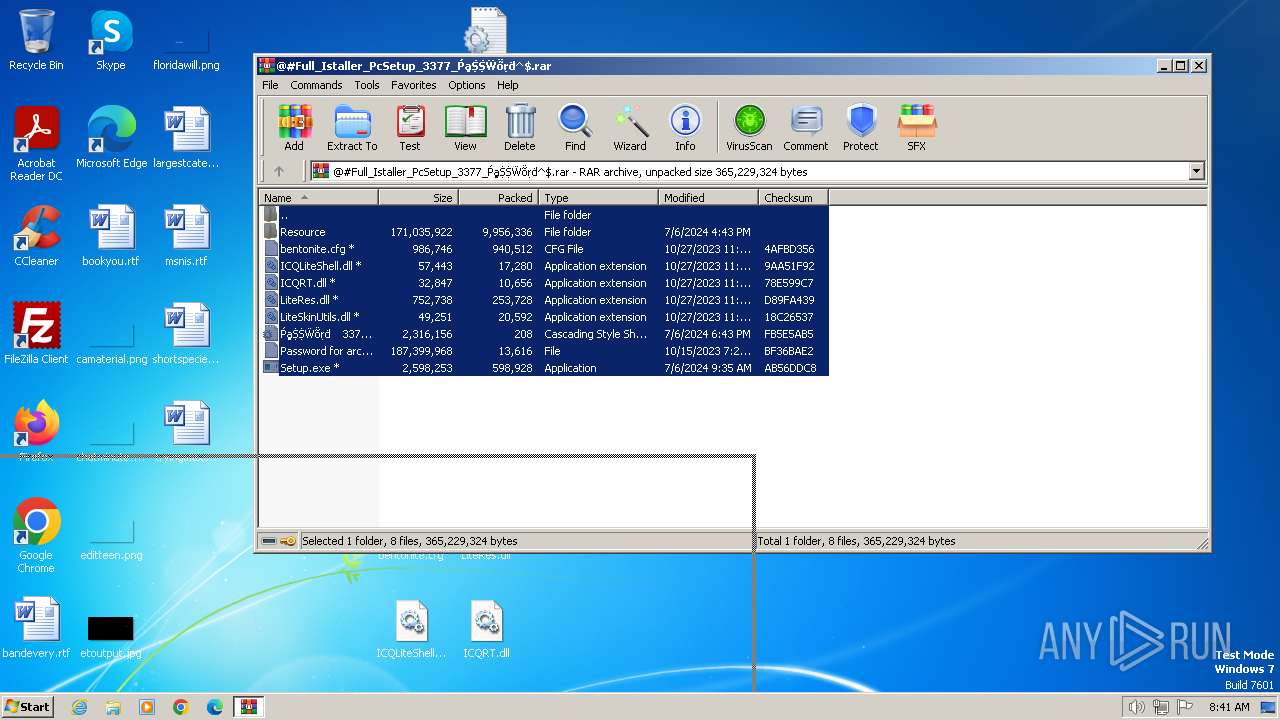Select the parent folder '..' row

tap(545, 215)
